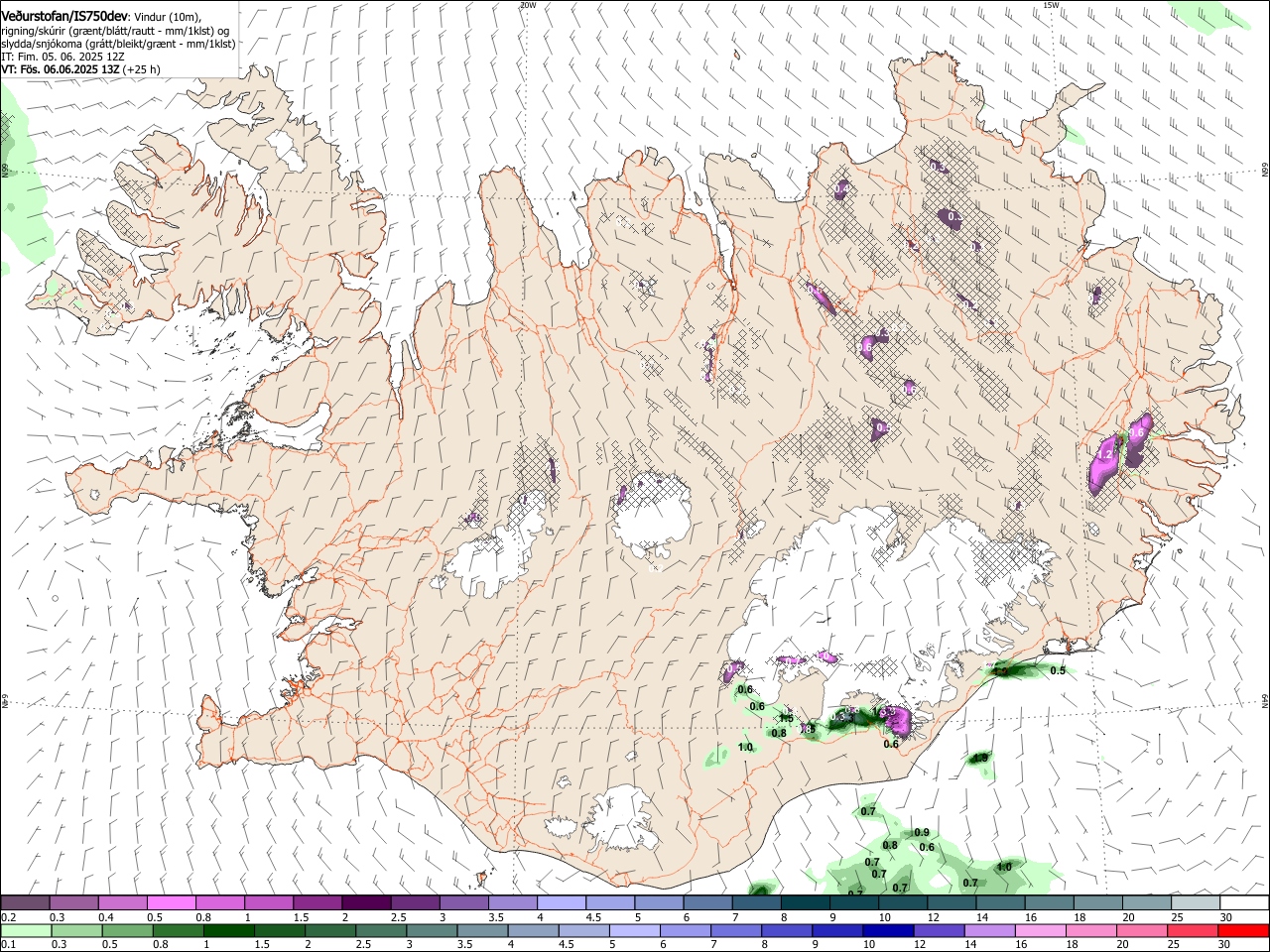The image size is (1270, 952).
Task: Click the '20W' longitude label along the upper border
Action: coord(528,5)
